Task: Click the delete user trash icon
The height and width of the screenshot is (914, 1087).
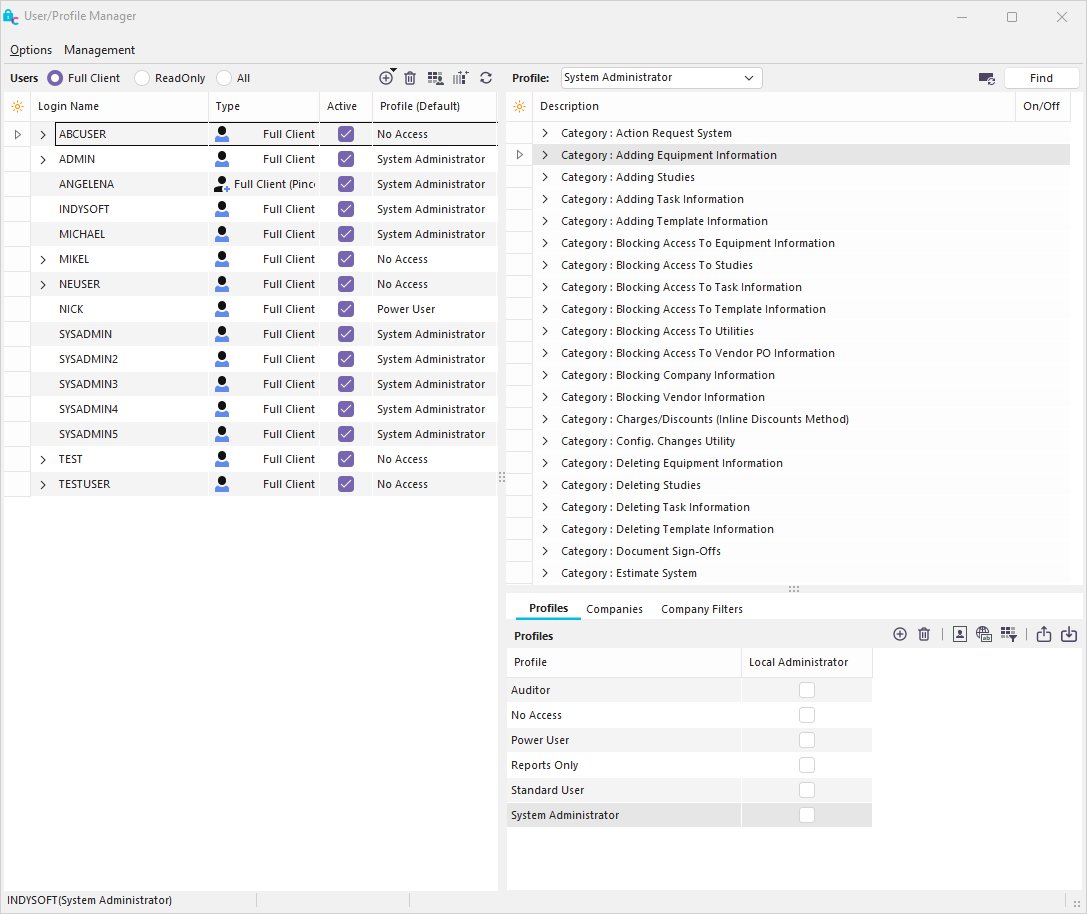Action: 410,78
